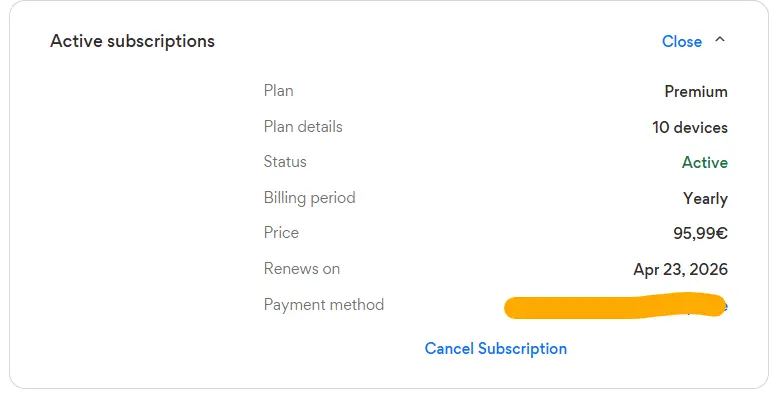Click the Payment method label
The width and height of the screenshot is (776, 399).
(x=324, y=304)
